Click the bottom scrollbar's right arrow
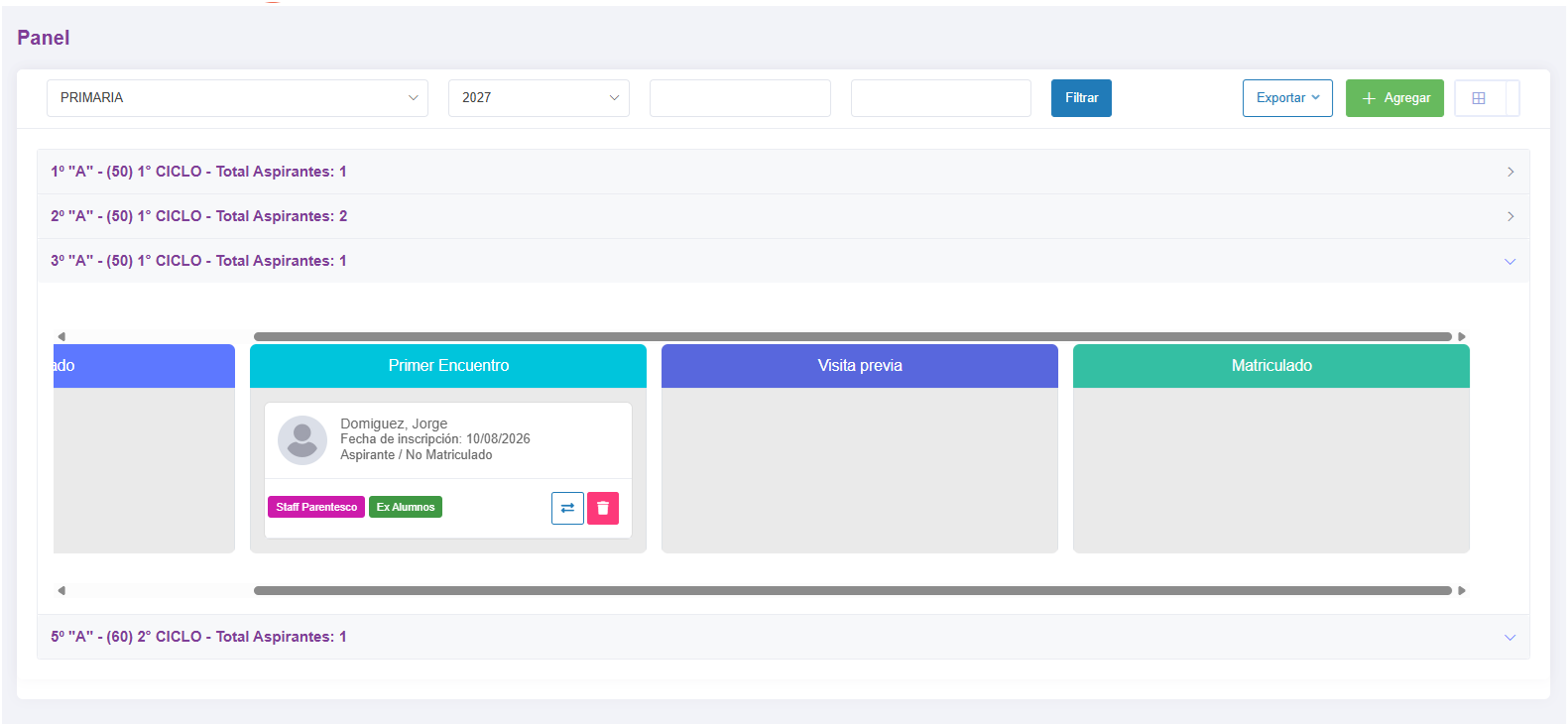The image size is (1568, 726). click(x=1462, y=590)
